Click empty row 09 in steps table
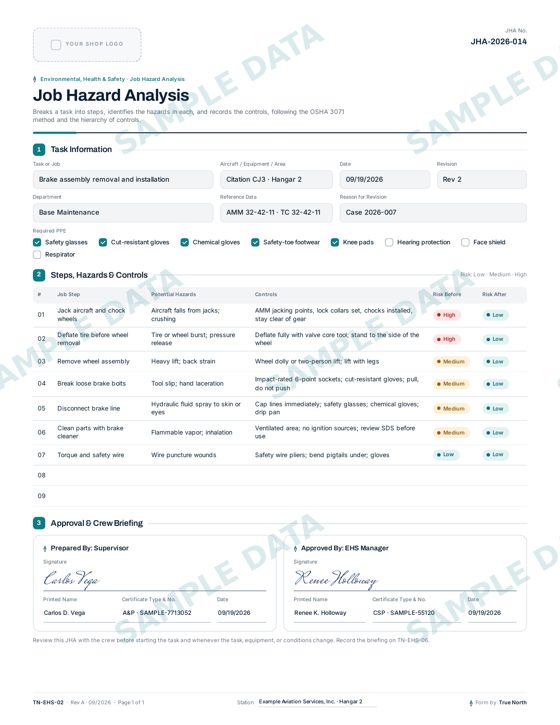 click(280, 496)
